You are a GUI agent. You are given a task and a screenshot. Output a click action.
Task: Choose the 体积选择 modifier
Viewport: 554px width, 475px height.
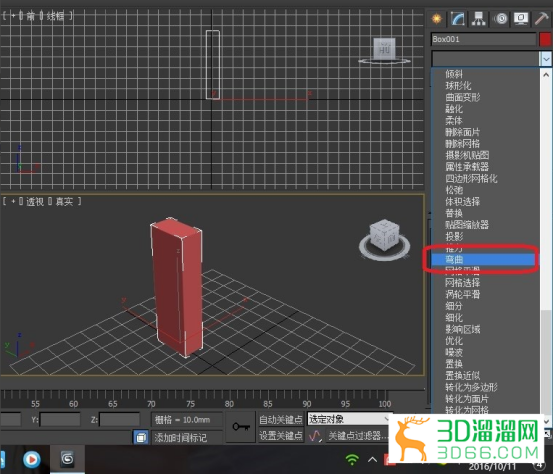pyautogui.click(x=462, y=202)
